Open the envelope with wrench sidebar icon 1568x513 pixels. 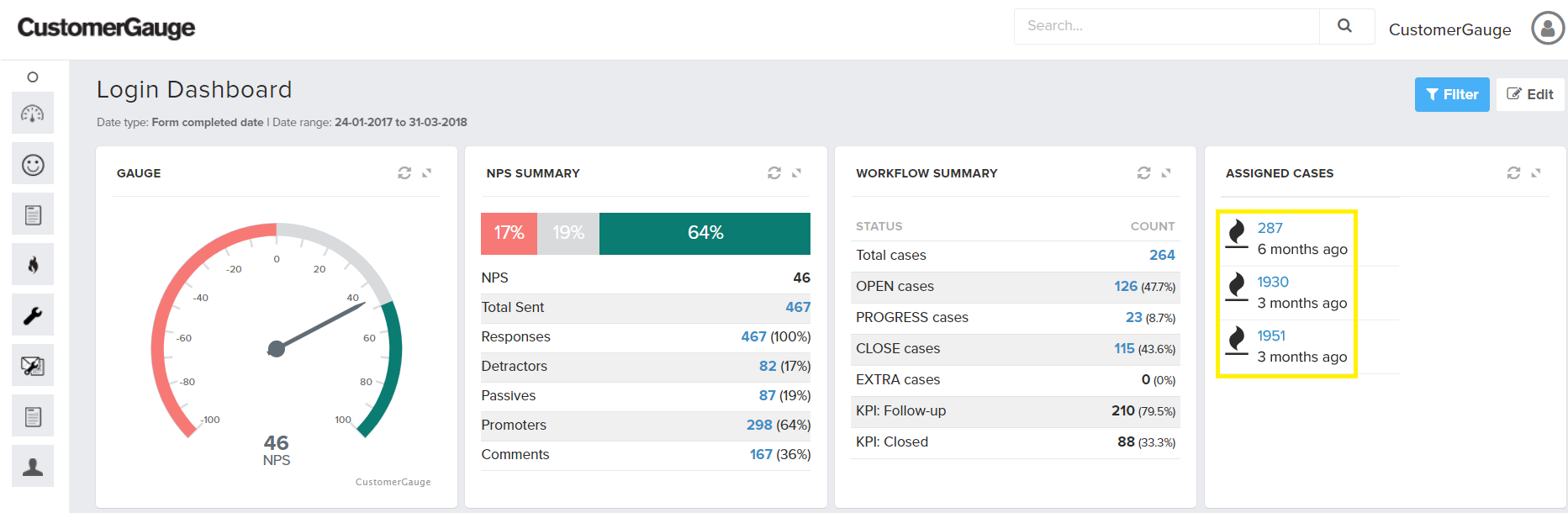[33, 366]
